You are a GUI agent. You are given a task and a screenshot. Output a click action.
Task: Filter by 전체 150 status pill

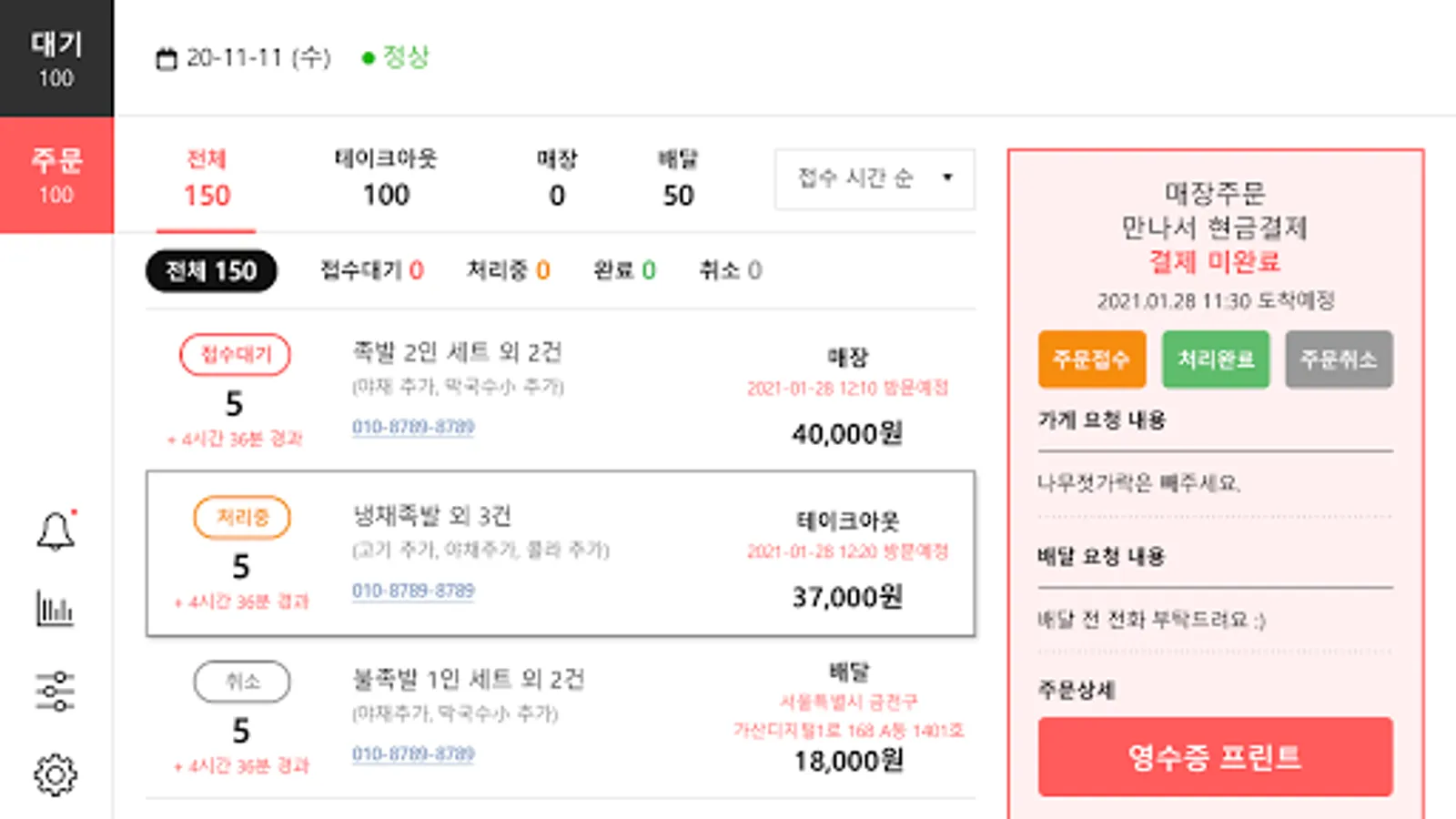tap(211, 271)
